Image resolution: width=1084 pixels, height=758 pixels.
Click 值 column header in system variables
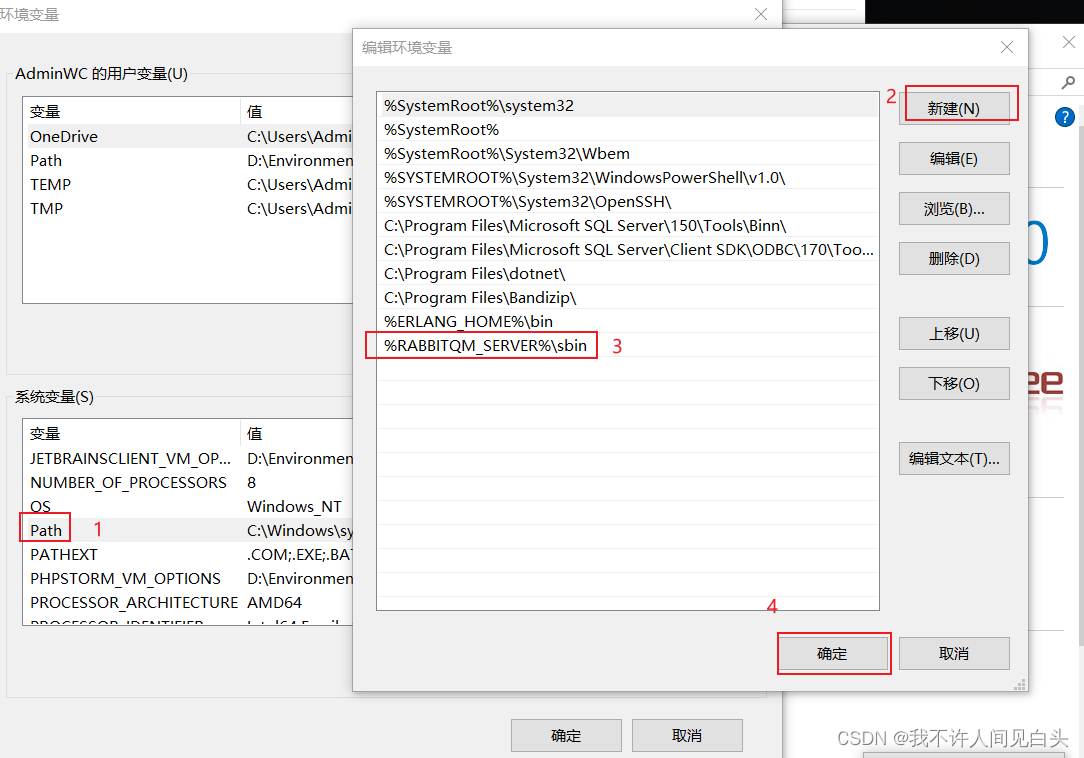click(x=297, y=434)
